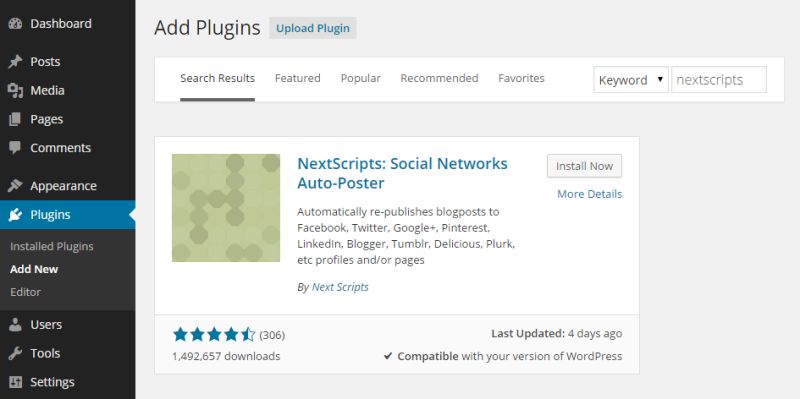Click the Appearance paintbrush icon
800x399 pixels.
click(15, 186)
